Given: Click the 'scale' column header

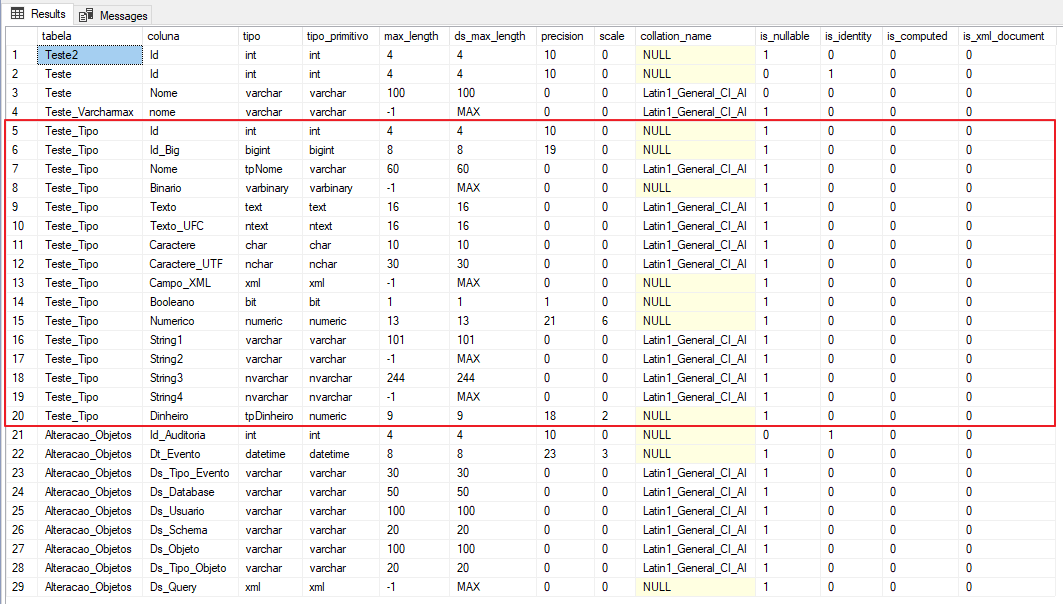Looking at the screenshot, I should point(615,36).
